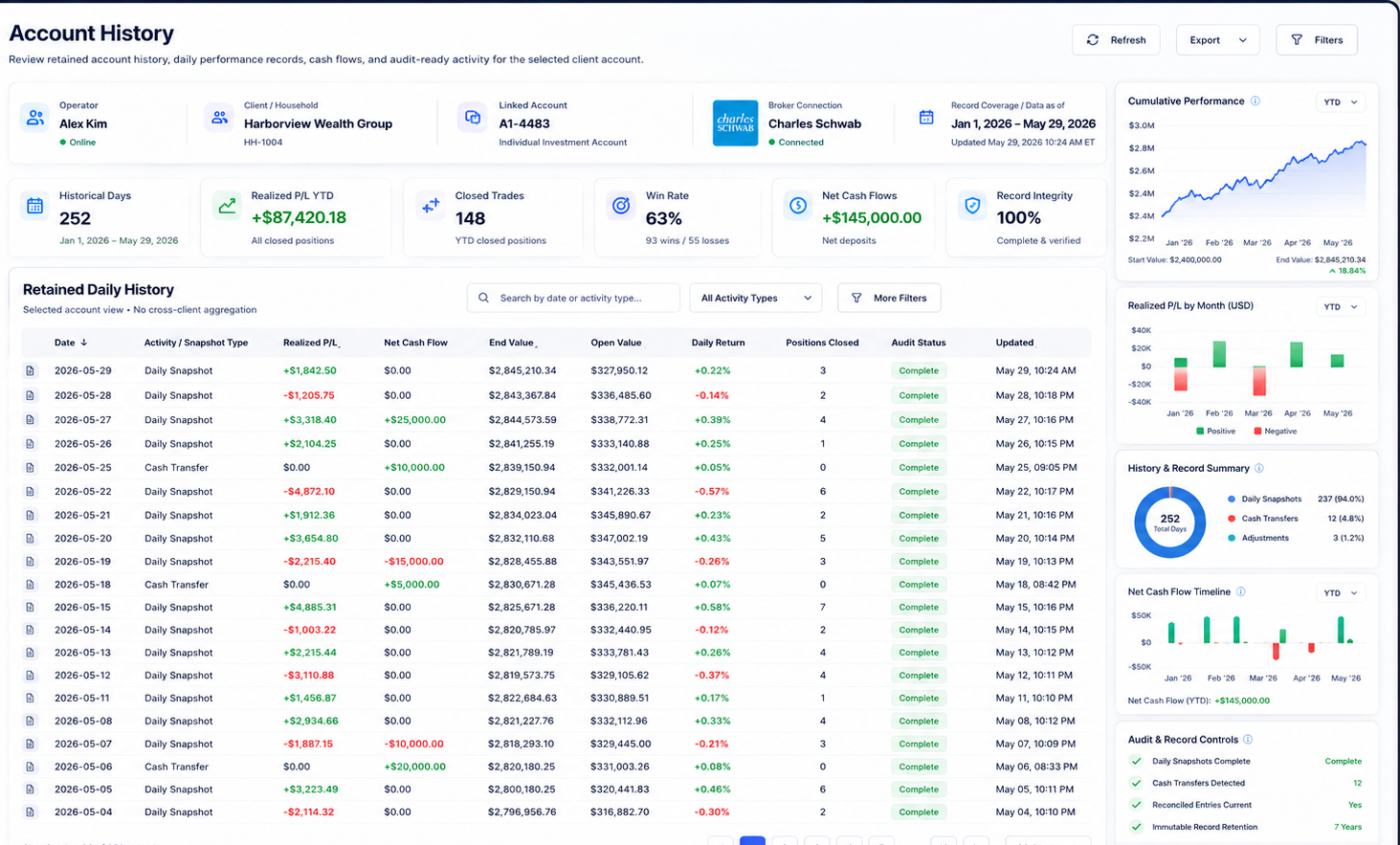Click the +0.58% daily return value
The height and width of the screenshot is (845, 1400).
click(x=712, y=608)
